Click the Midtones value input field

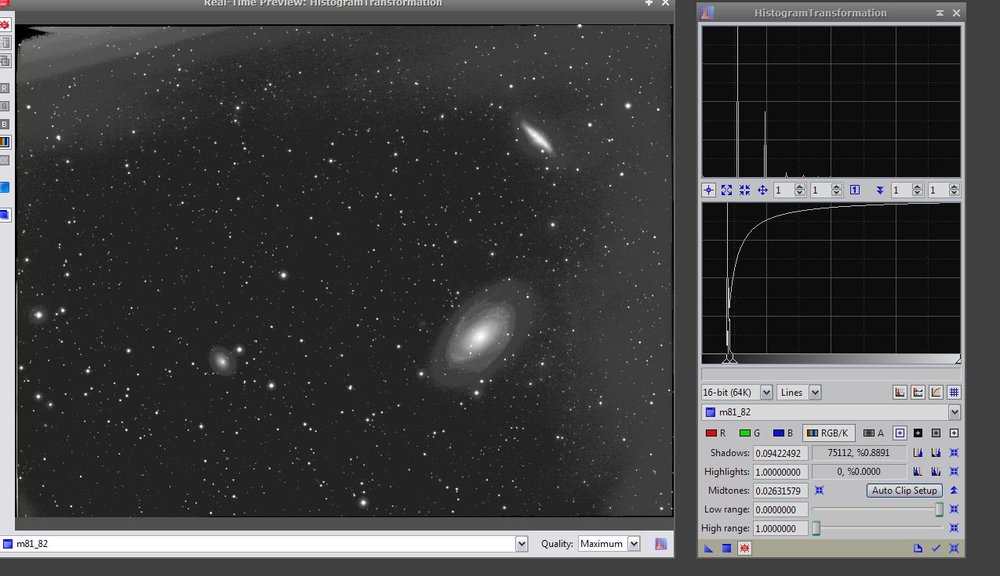click(x=781, y=491)
